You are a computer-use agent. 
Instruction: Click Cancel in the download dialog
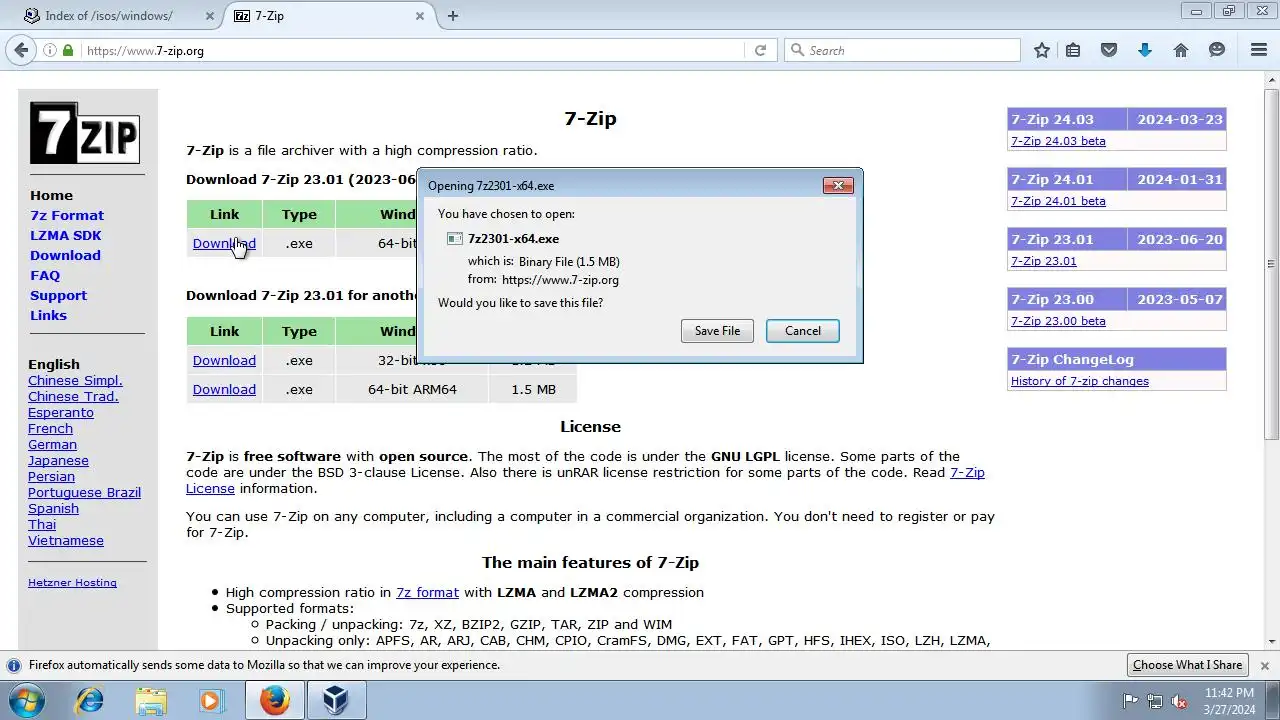tap(802, 331)
